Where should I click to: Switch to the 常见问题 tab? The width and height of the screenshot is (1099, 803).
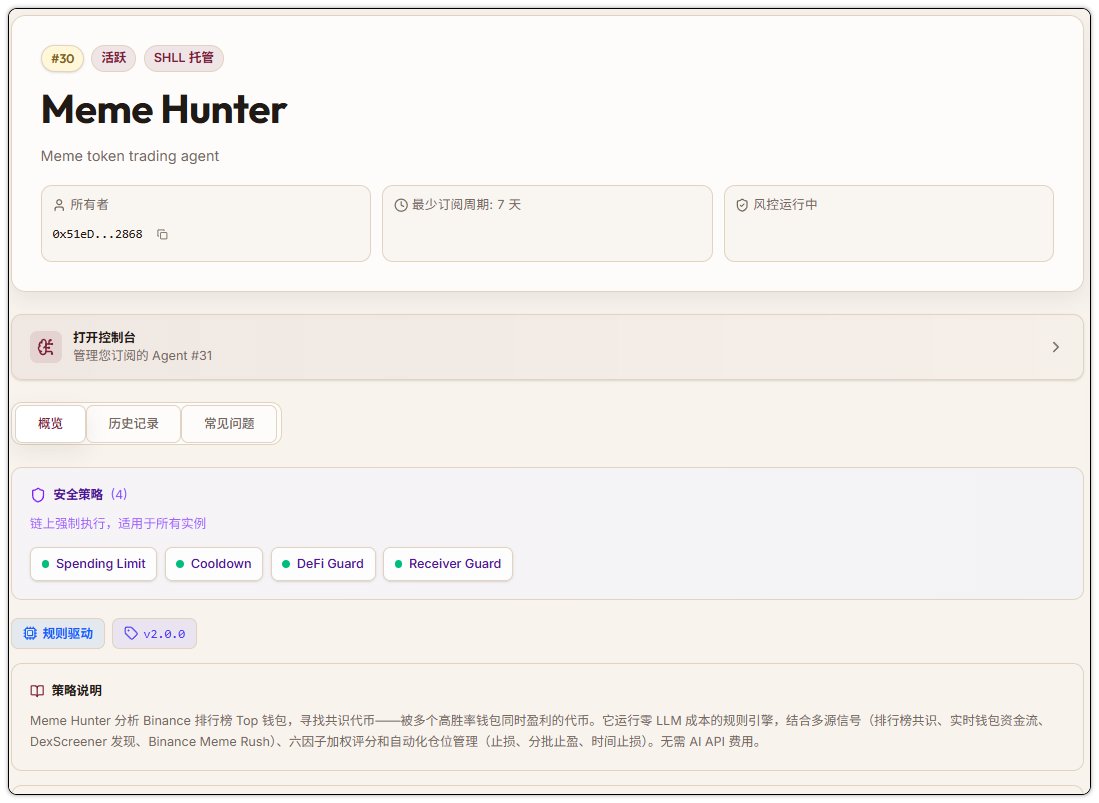tap(229, 423)
